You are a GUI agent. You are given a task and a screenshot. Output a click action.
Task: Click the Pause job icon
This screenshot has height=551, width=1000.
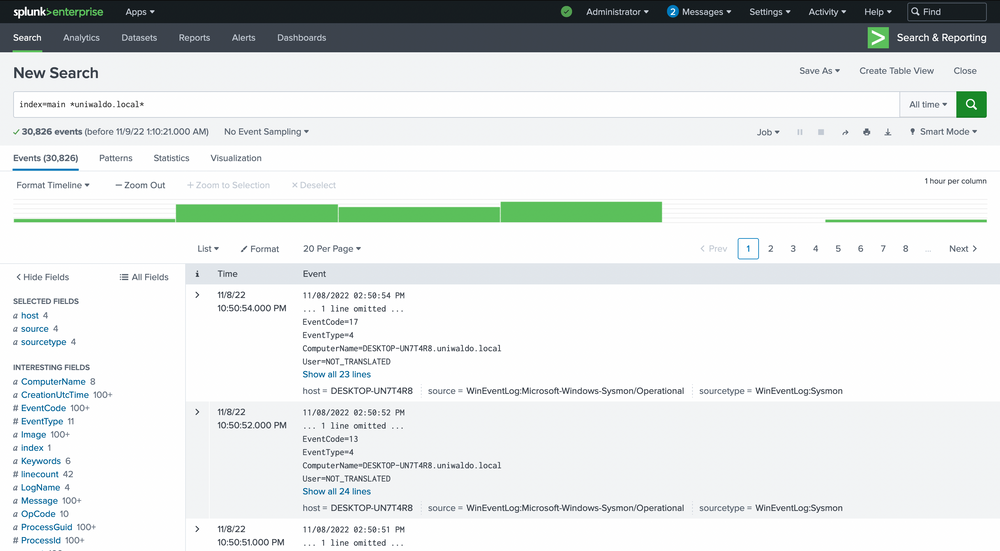(x=799, y=132)
